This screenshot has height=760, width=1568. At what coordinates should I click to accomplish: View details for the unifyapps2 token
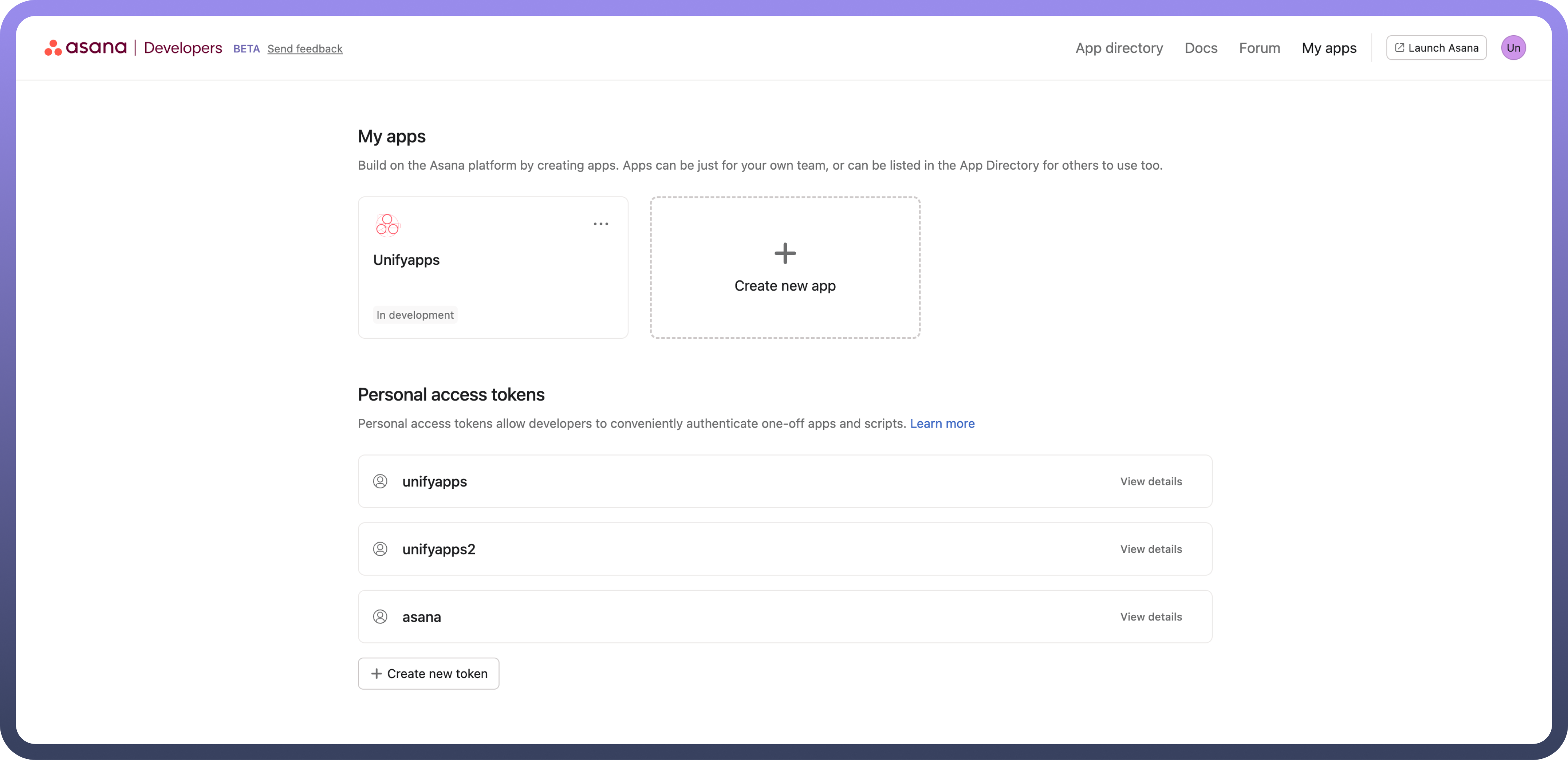pyautogui.click(x=1150, y=549)
